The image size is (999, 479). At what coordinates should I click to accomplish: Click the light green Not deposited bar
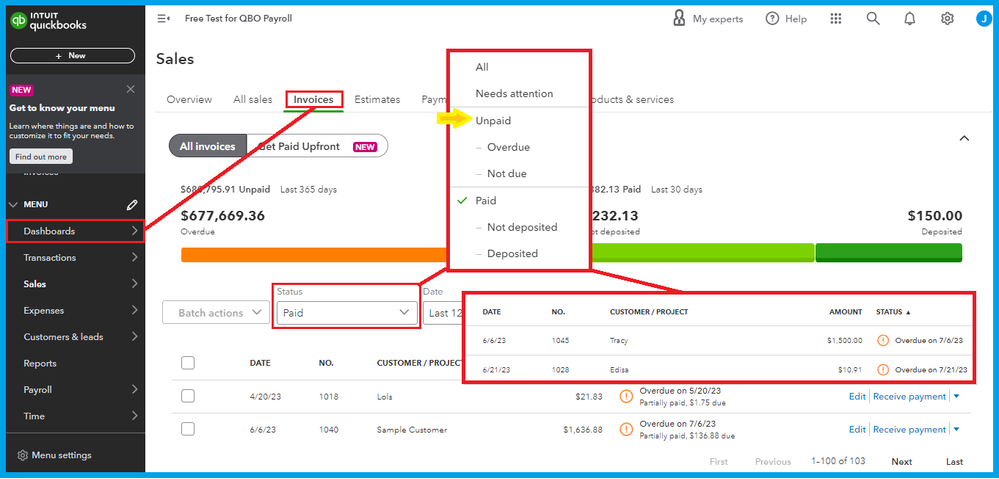(703, 253)
